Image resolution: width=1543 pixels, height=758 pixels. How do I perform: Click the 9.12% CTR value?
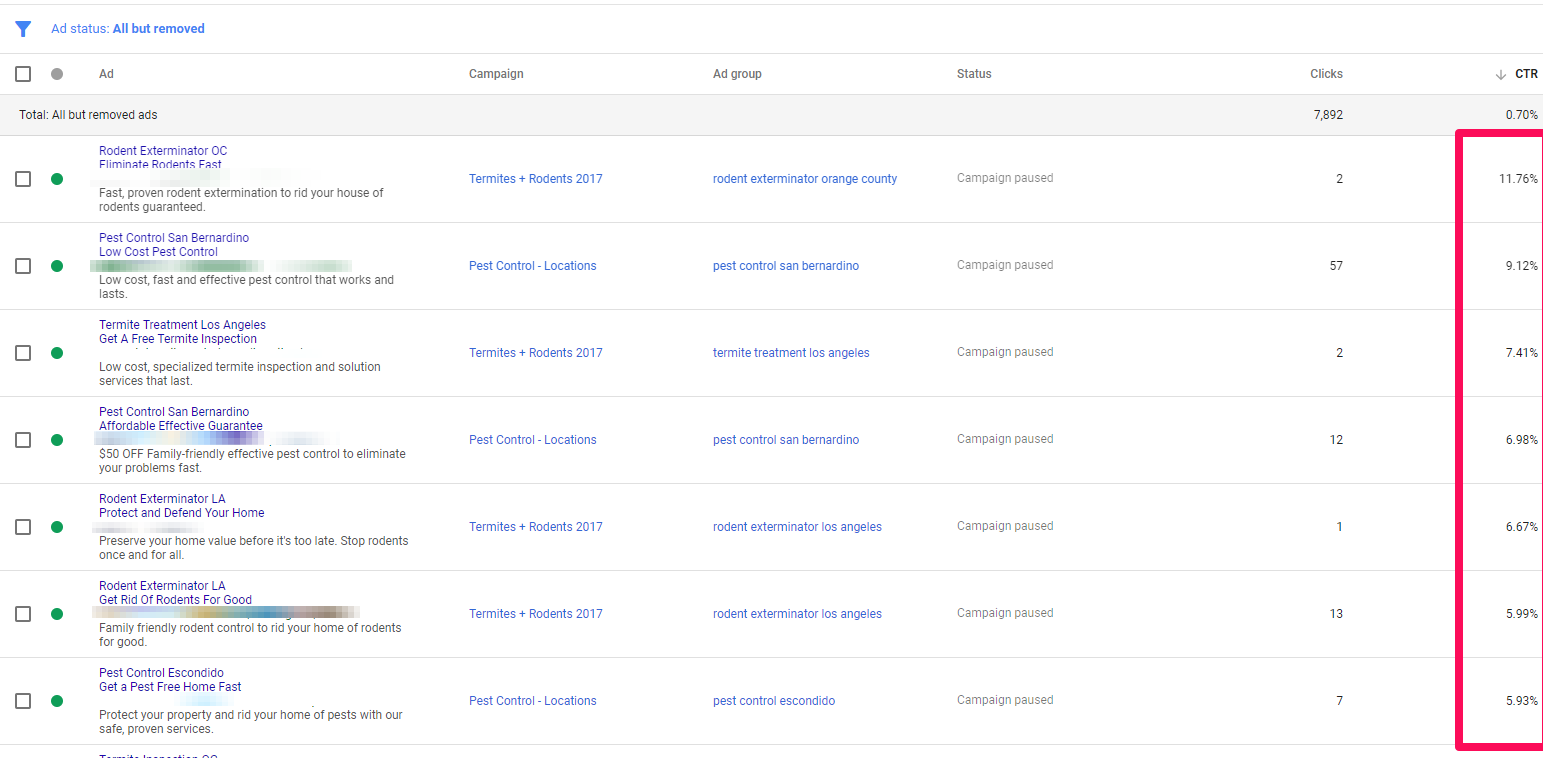click(x=1522, y=266)
